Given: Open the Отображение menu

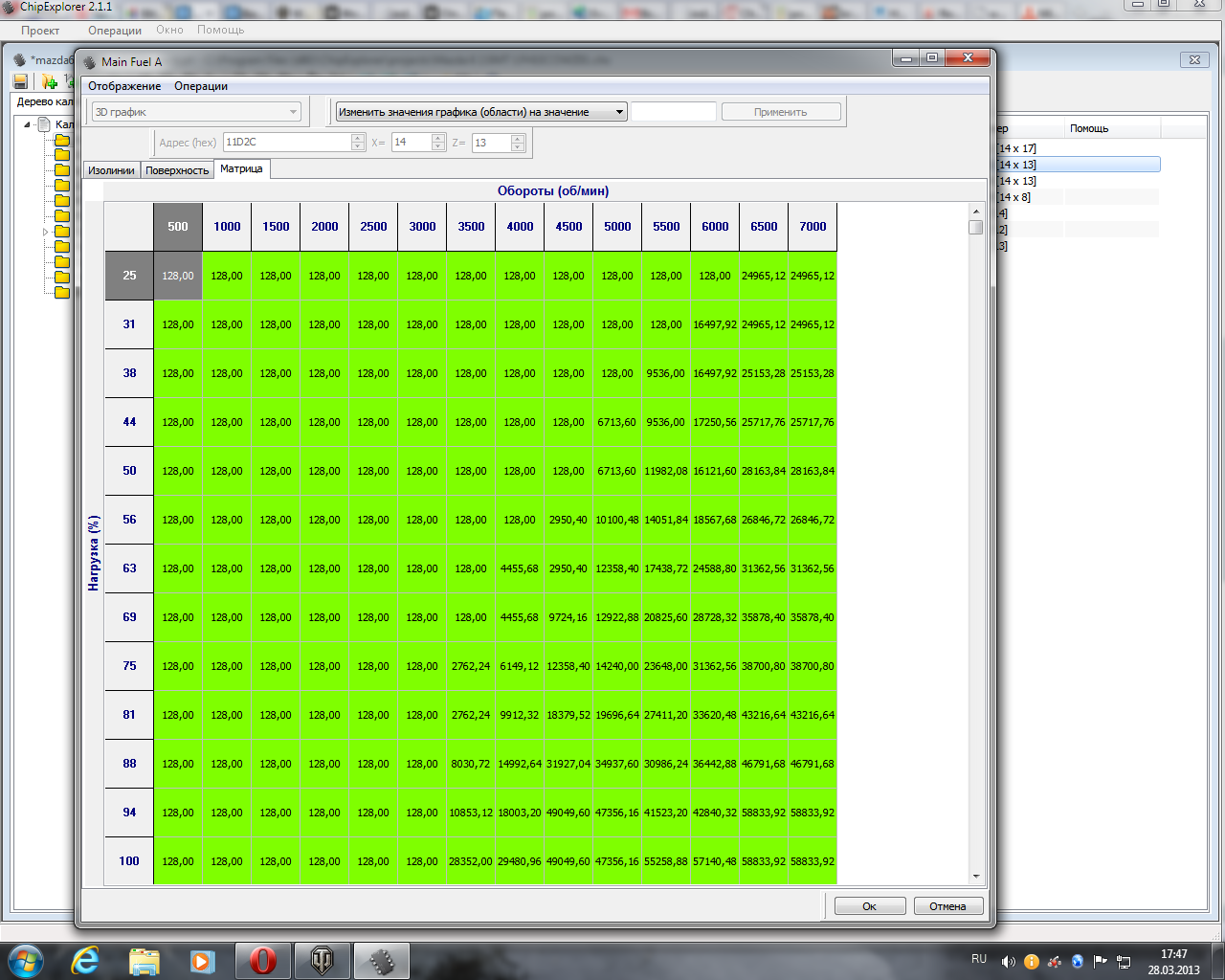Looking at the screenshot, I should point(124,86).
